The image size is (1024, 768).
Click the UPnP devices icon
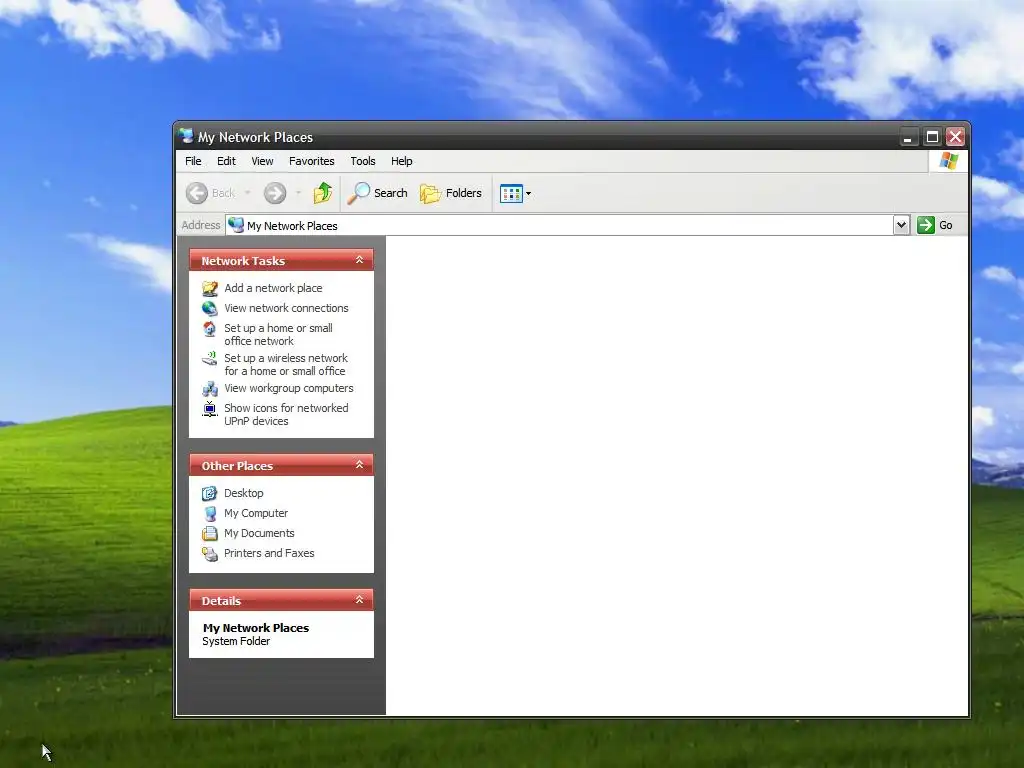click(210, 409)
